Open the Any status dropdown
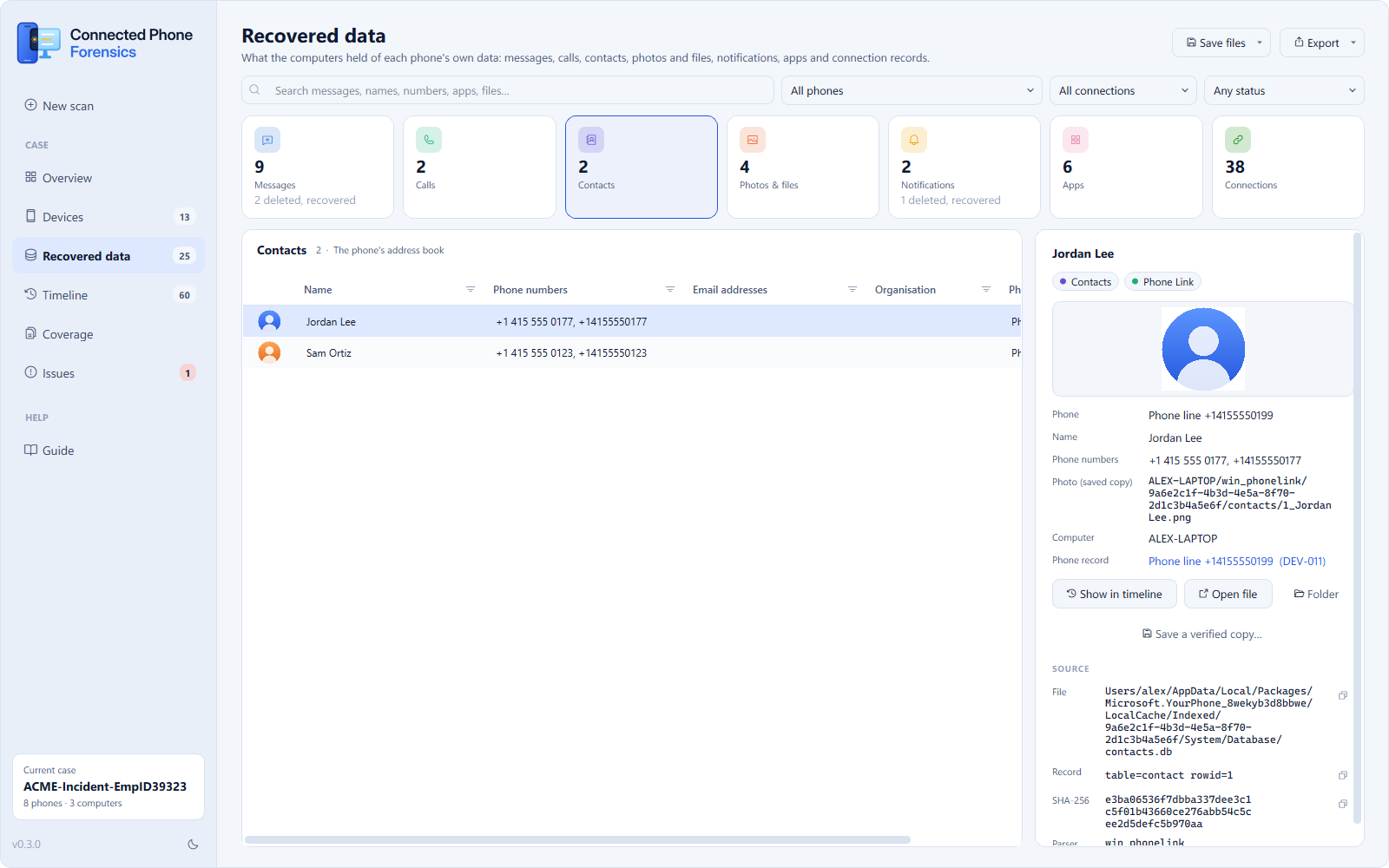 click(1284, 90)
